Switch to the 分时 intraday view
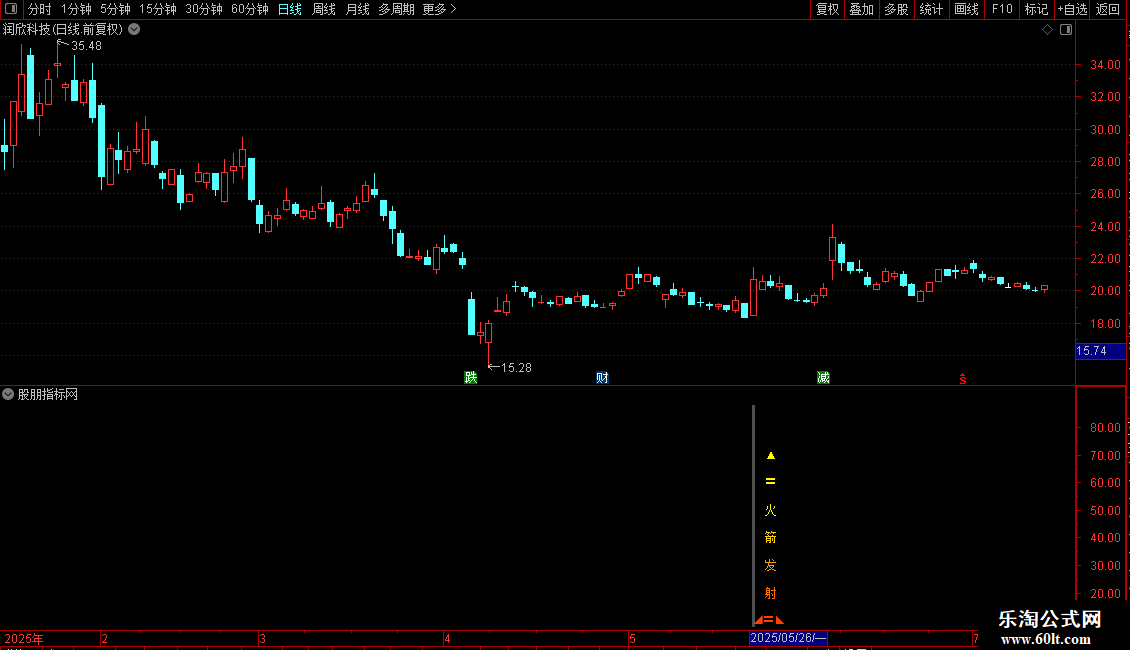The image size is (1130, 650). pyautogui.click(x=39, y=9)
